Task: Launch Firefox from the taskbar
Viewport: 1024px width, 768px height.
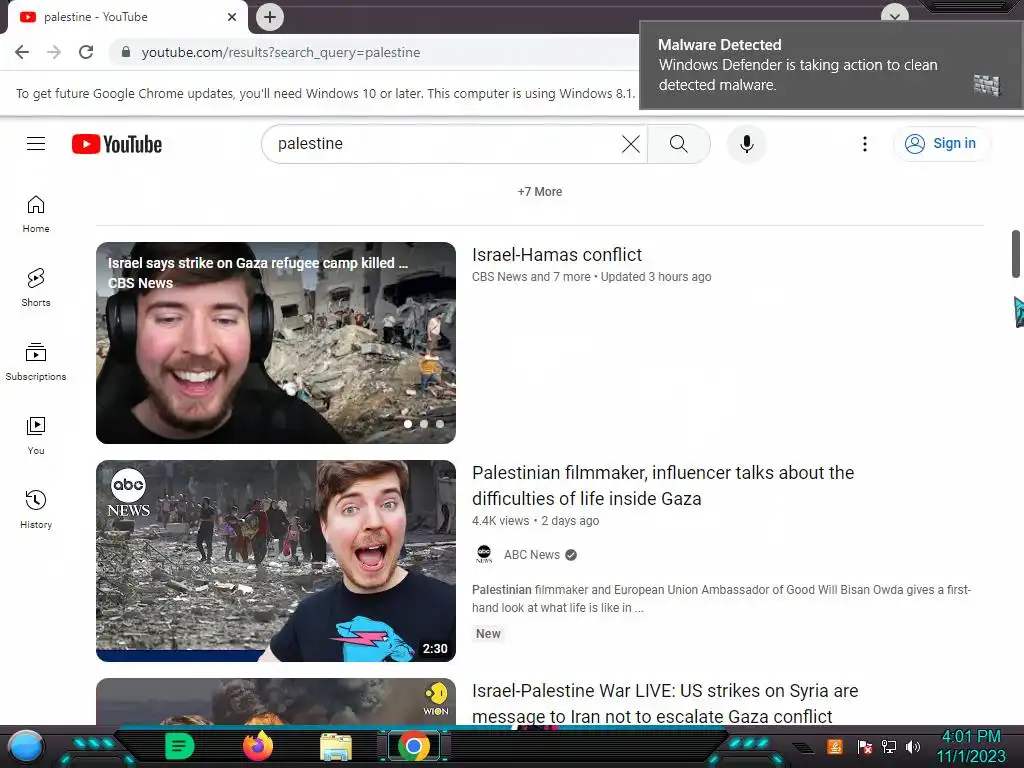Action: [x=258, y=746]
